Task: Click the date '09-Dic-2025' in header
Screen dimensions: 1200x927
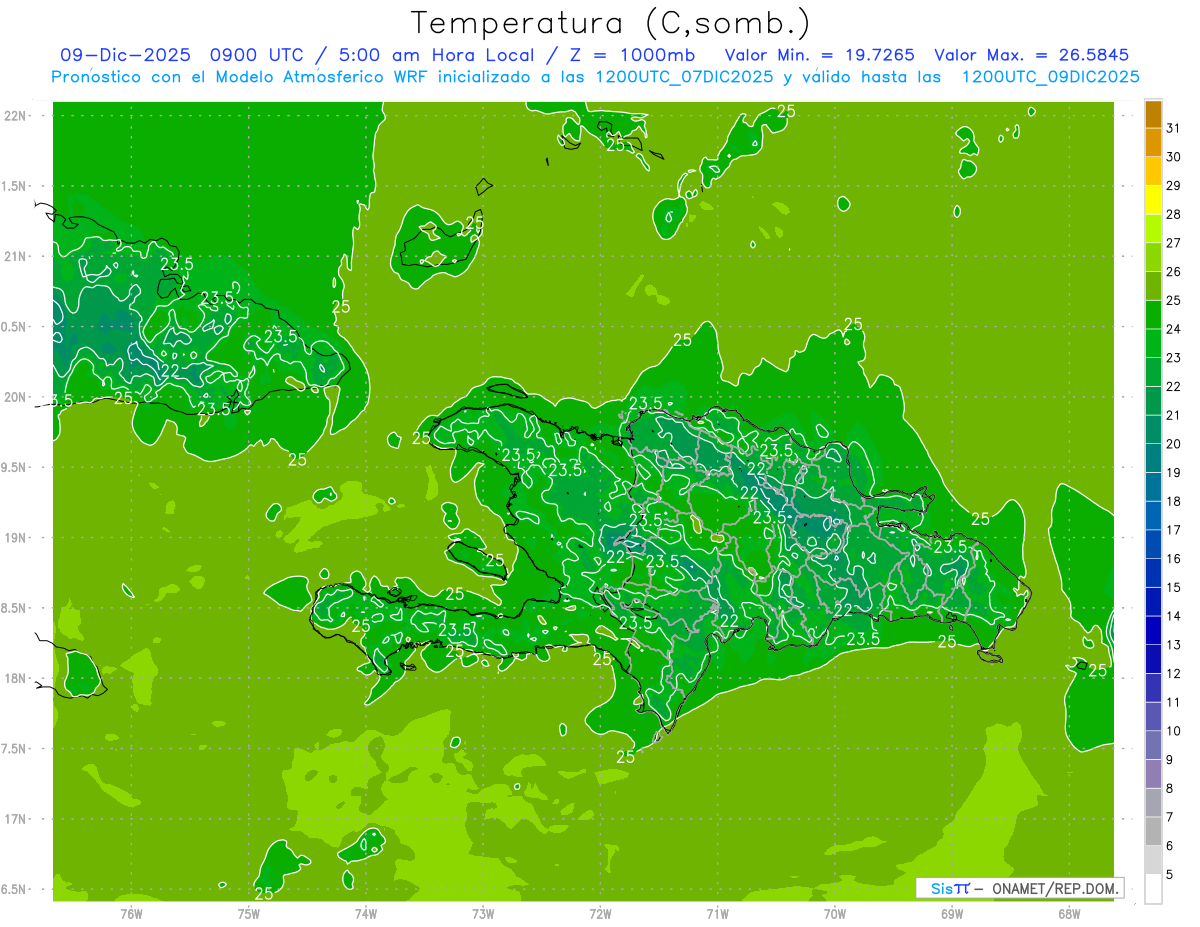Action: (125, 55)
